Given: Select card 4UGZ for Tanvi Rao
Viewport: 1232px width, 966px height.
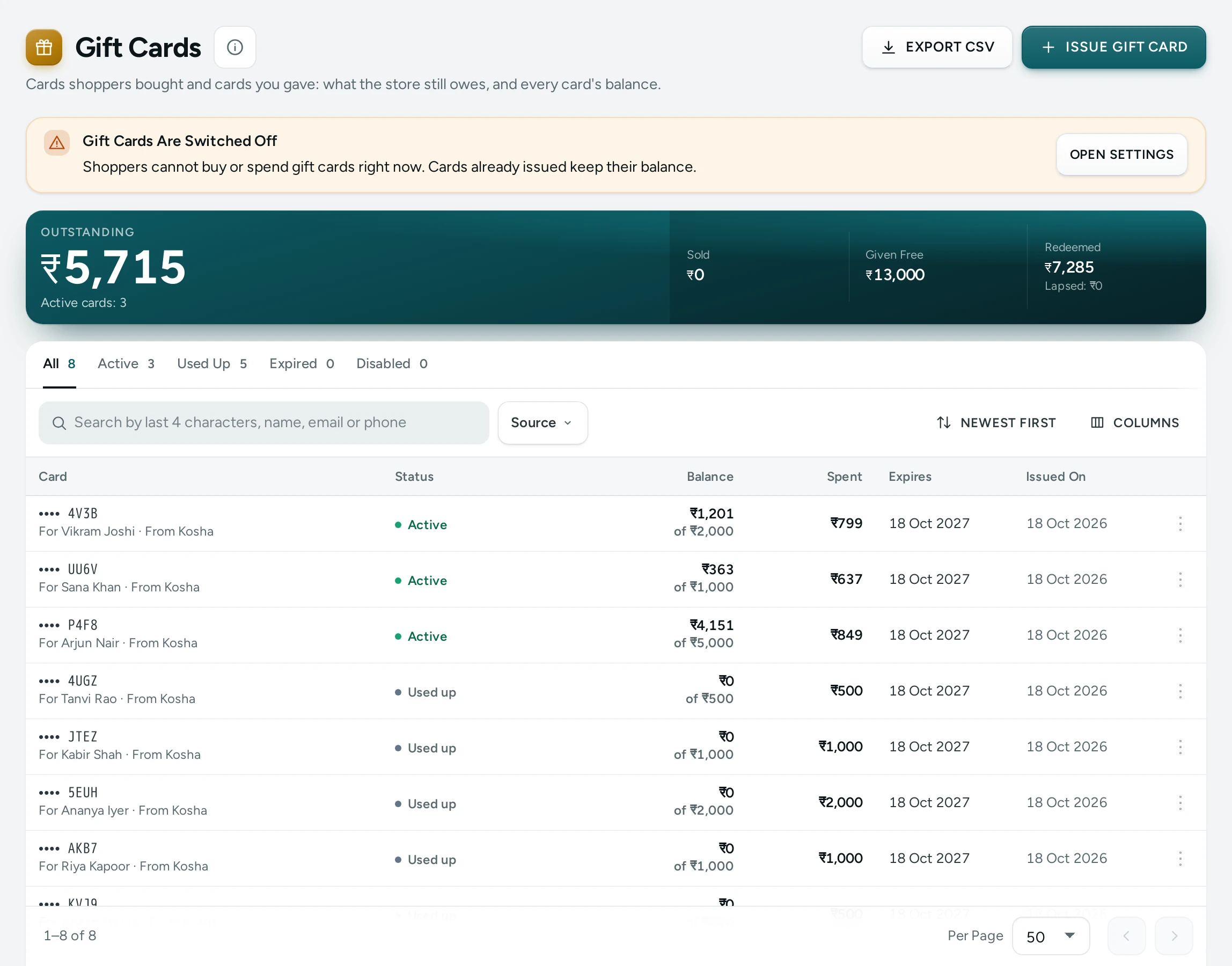Looking at the screenshot, I should (615, 691).
